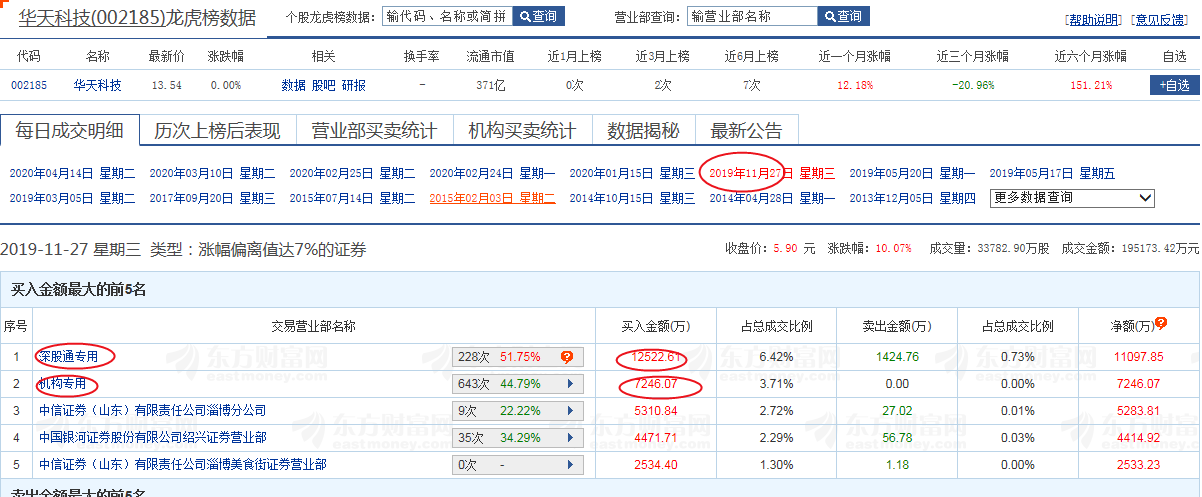Click buy amount 5310.84 cell
Viewport: 1202px width, 497px height.
click(656, 410)
